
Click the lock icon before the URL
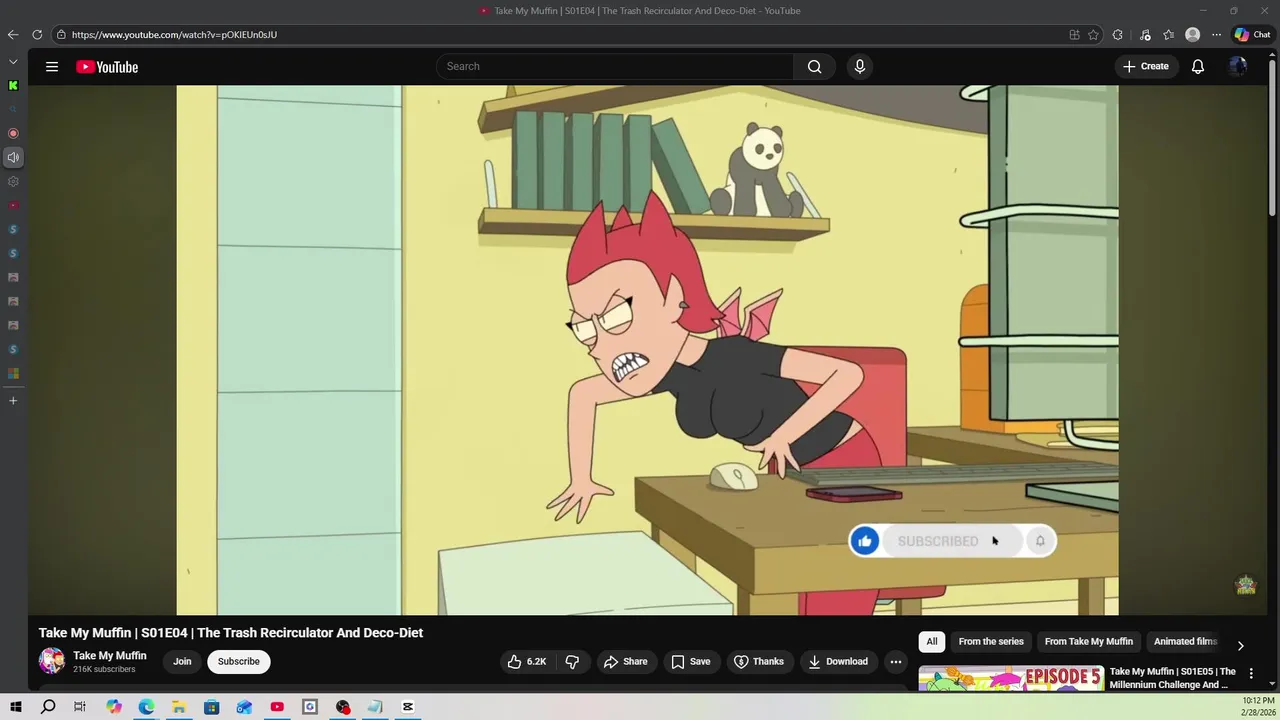click(x=61, y=35)
